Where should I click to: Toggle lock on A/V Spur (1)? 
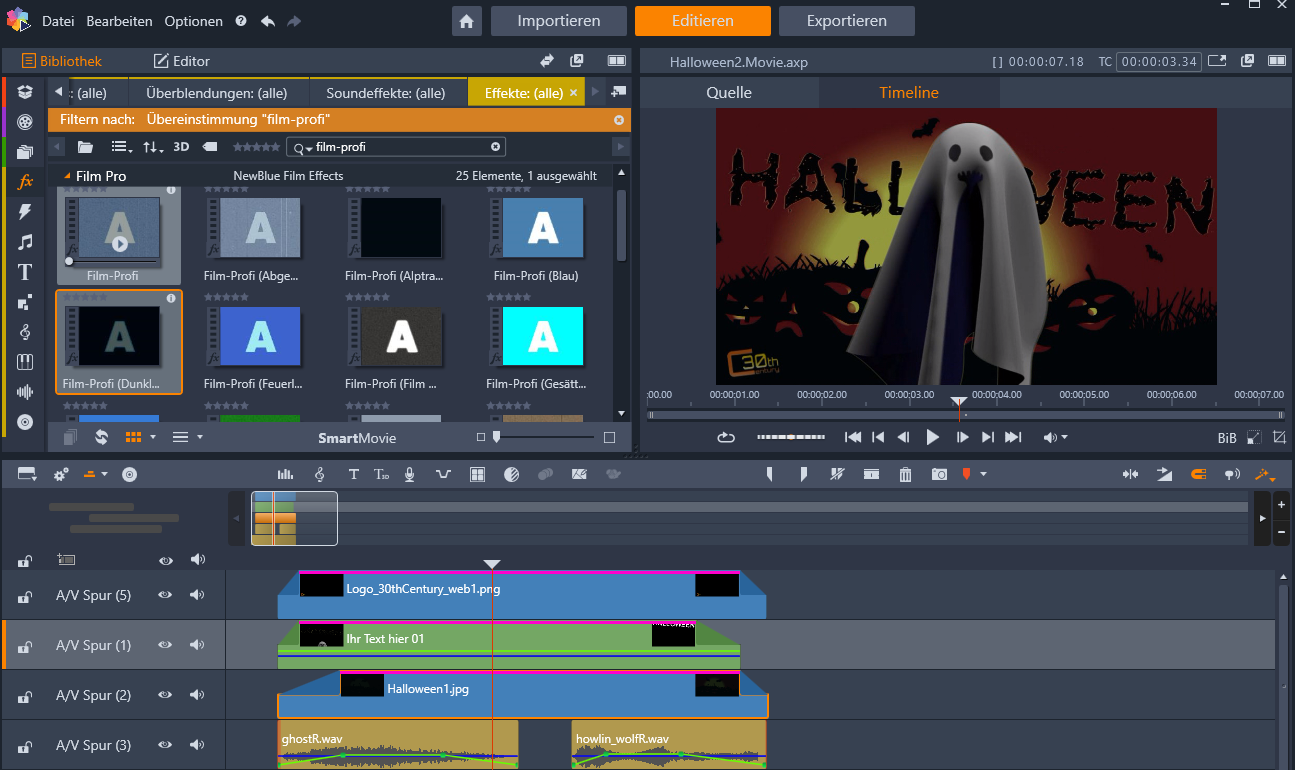point(23,647)
